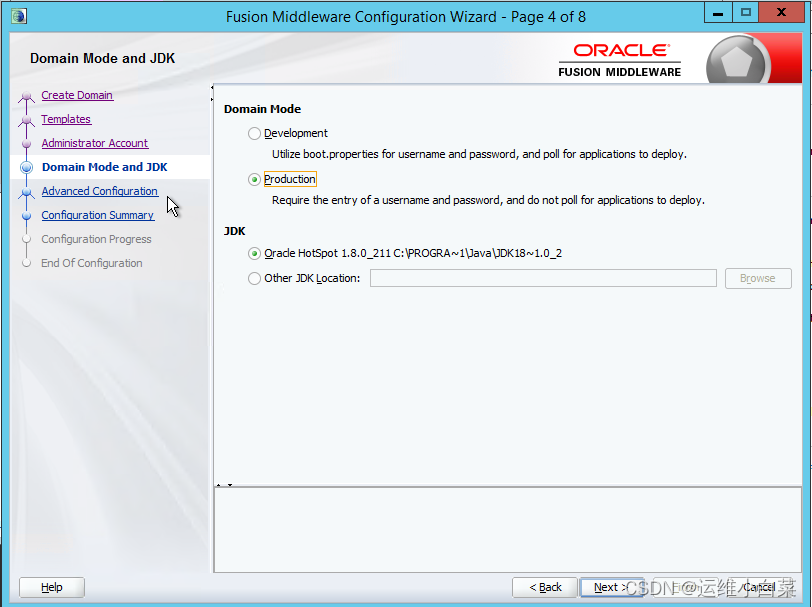The width and height of the screenshot is (812, 607).
Task: Click the Create Domain step node icon
Action: click(26, 96)
